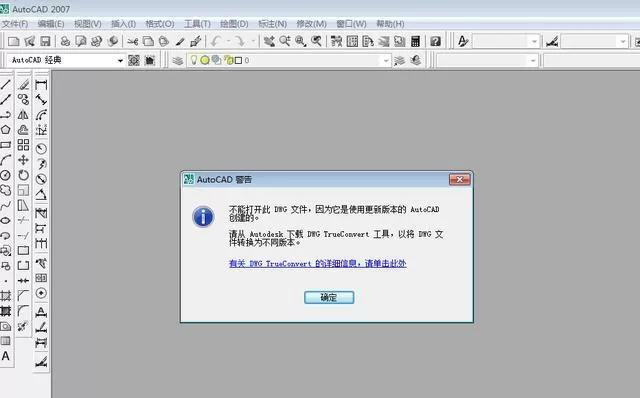Select the Revision Cloud tool
The height and width of the screenshot is (398, 640).
click(x=5, y=190)
